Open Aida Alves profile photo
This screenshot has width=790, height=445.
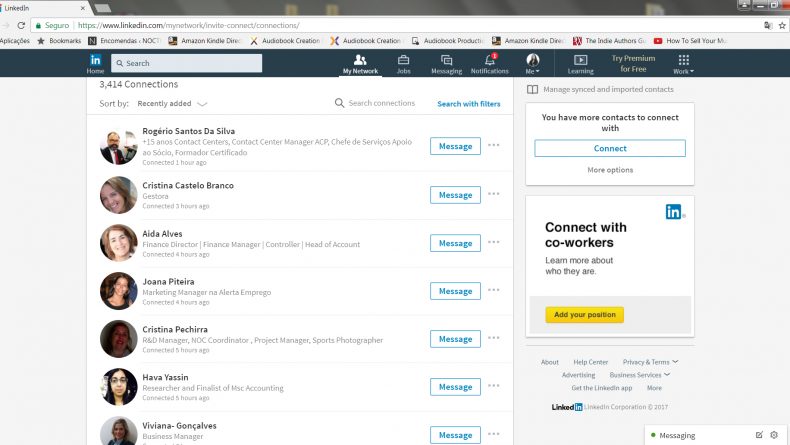click(x=118, y=243)
